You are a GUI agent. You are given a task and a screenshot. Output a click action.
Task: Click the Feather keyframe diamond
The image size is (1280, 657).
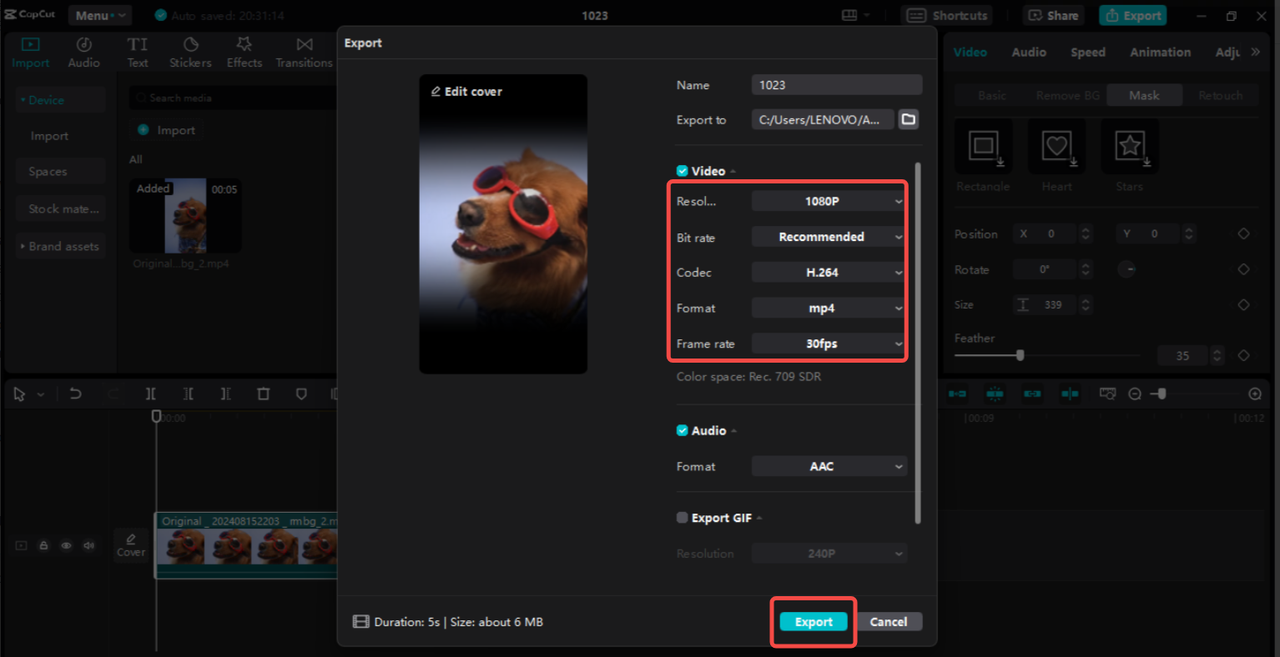(1244, 355)
